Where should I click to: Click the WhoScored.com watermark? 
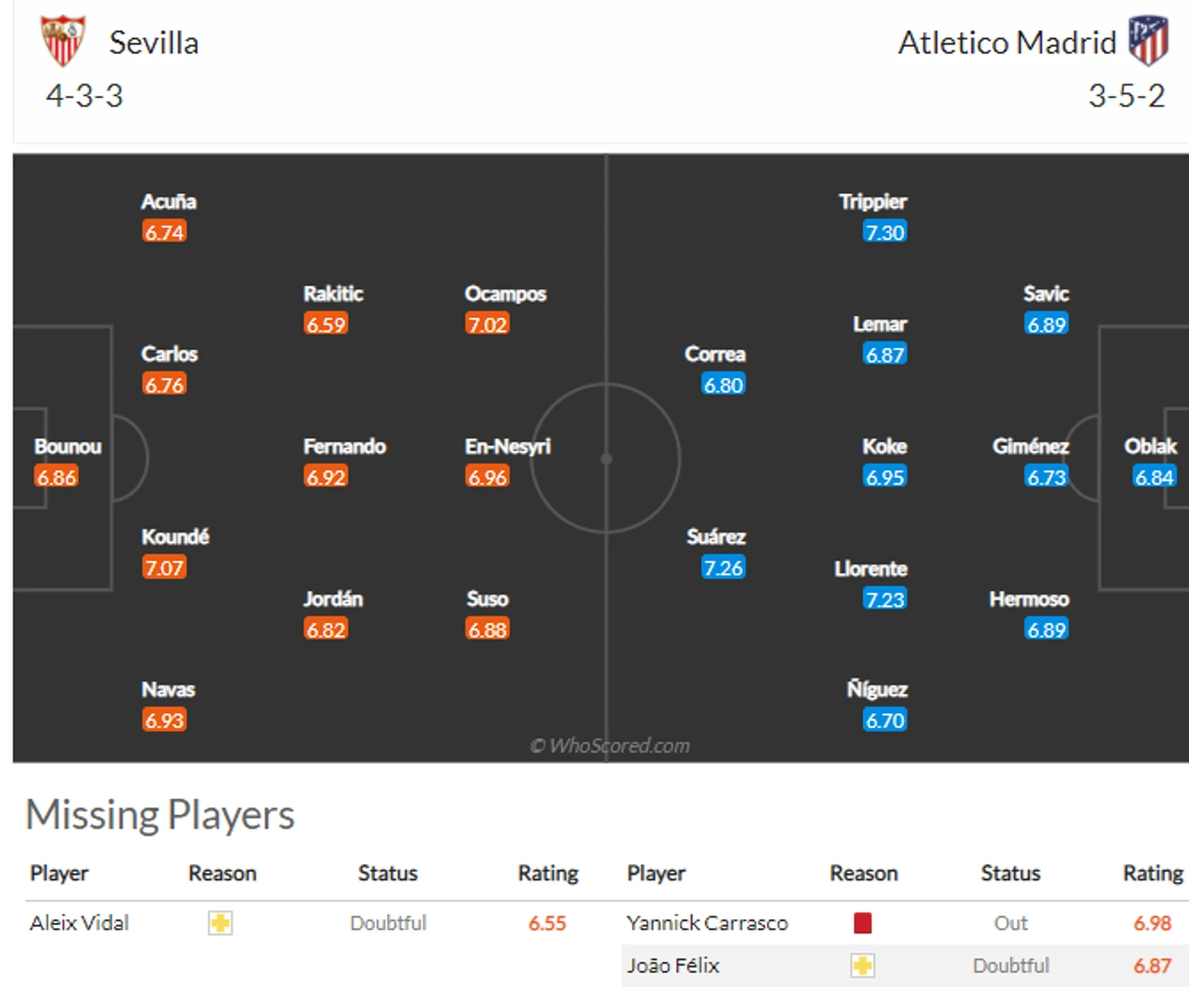tap(610, 746)
